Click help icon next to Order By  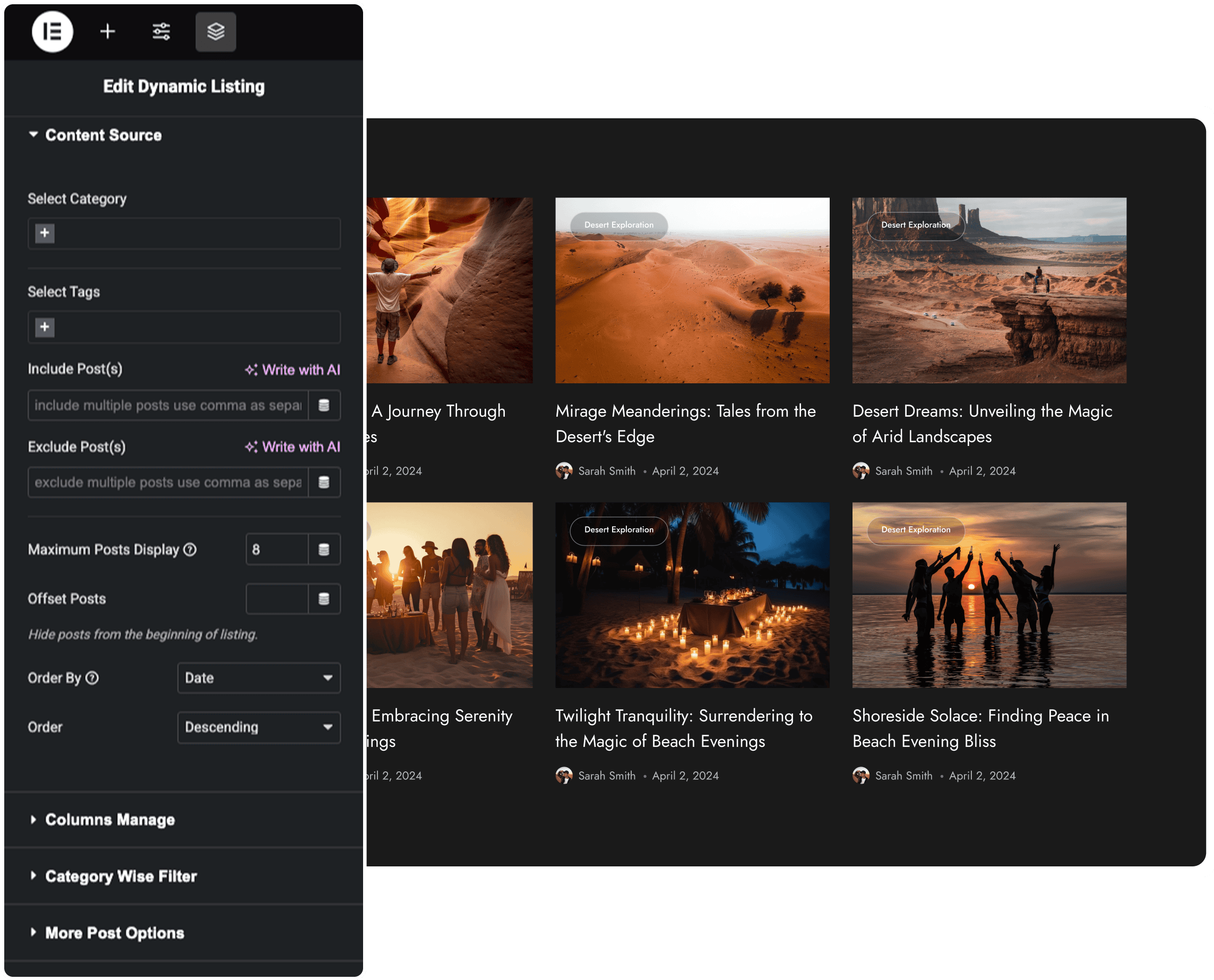coord(92,678)
